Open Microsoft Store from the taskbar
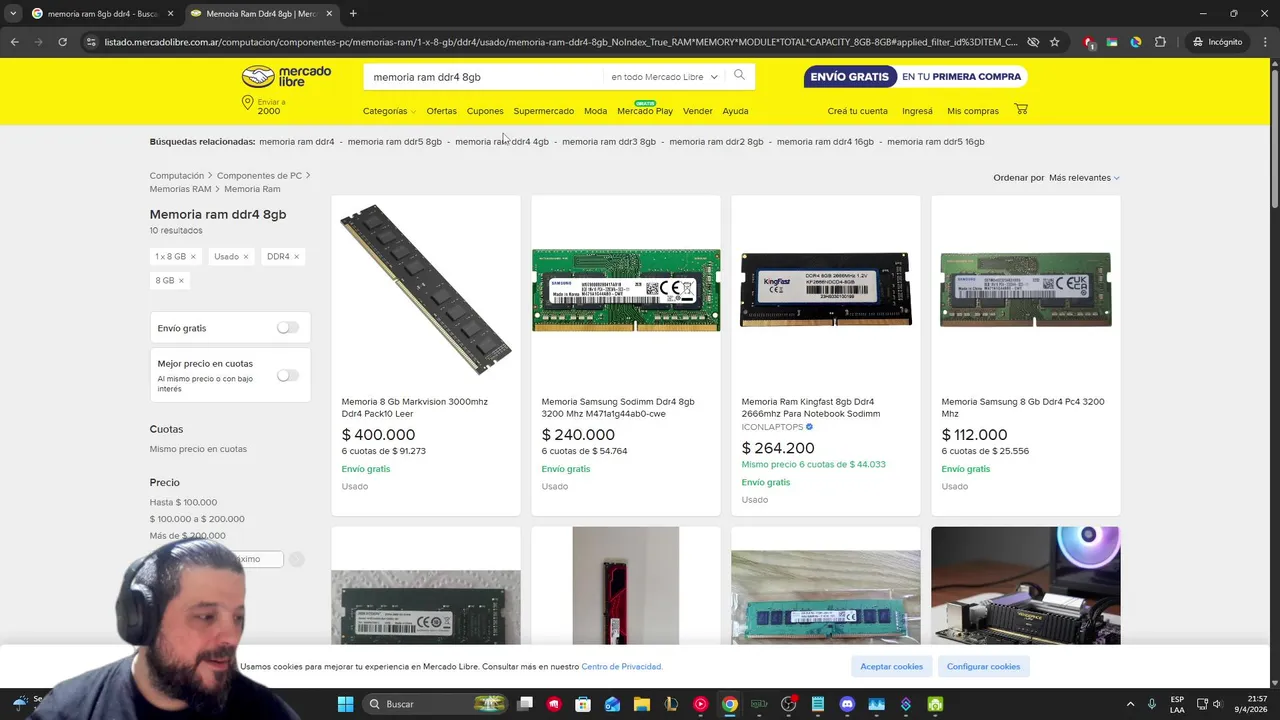The height and width of the screenshot is (720, 1280). (583, 704)
